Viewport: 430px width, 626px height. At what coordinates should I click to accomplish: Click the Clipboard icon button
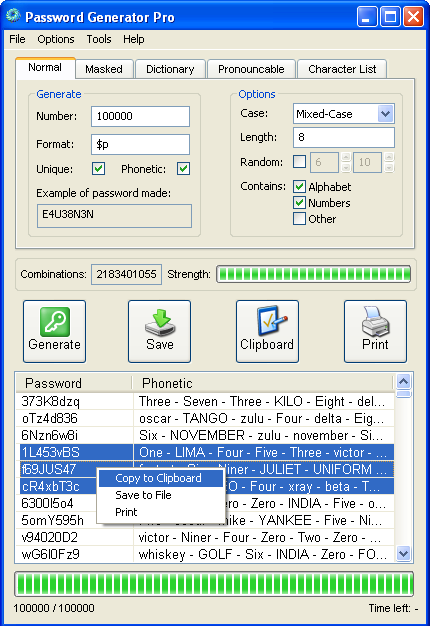267,332
